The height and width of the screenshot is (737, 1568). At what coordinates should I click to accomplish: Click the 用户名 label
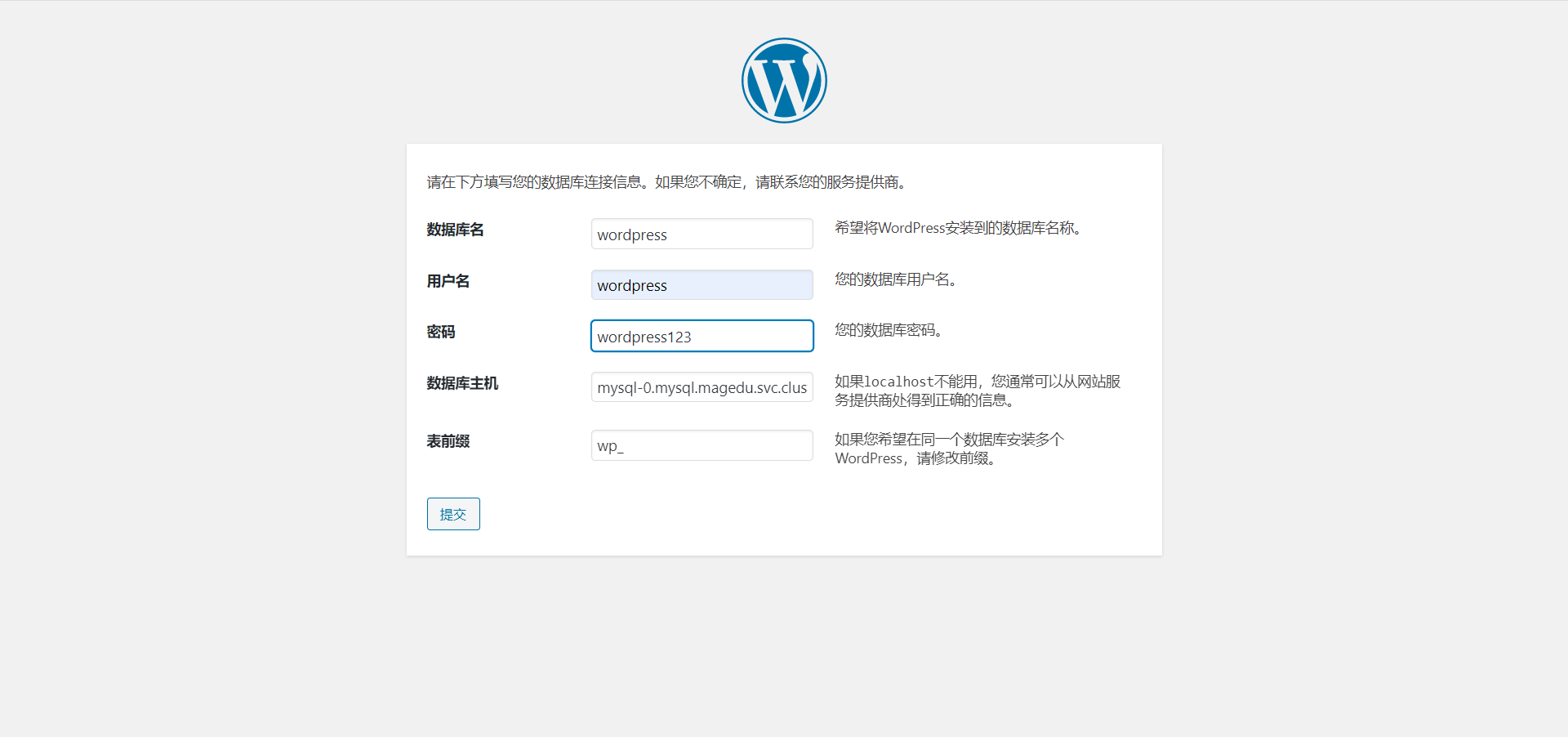click(448, 281)
